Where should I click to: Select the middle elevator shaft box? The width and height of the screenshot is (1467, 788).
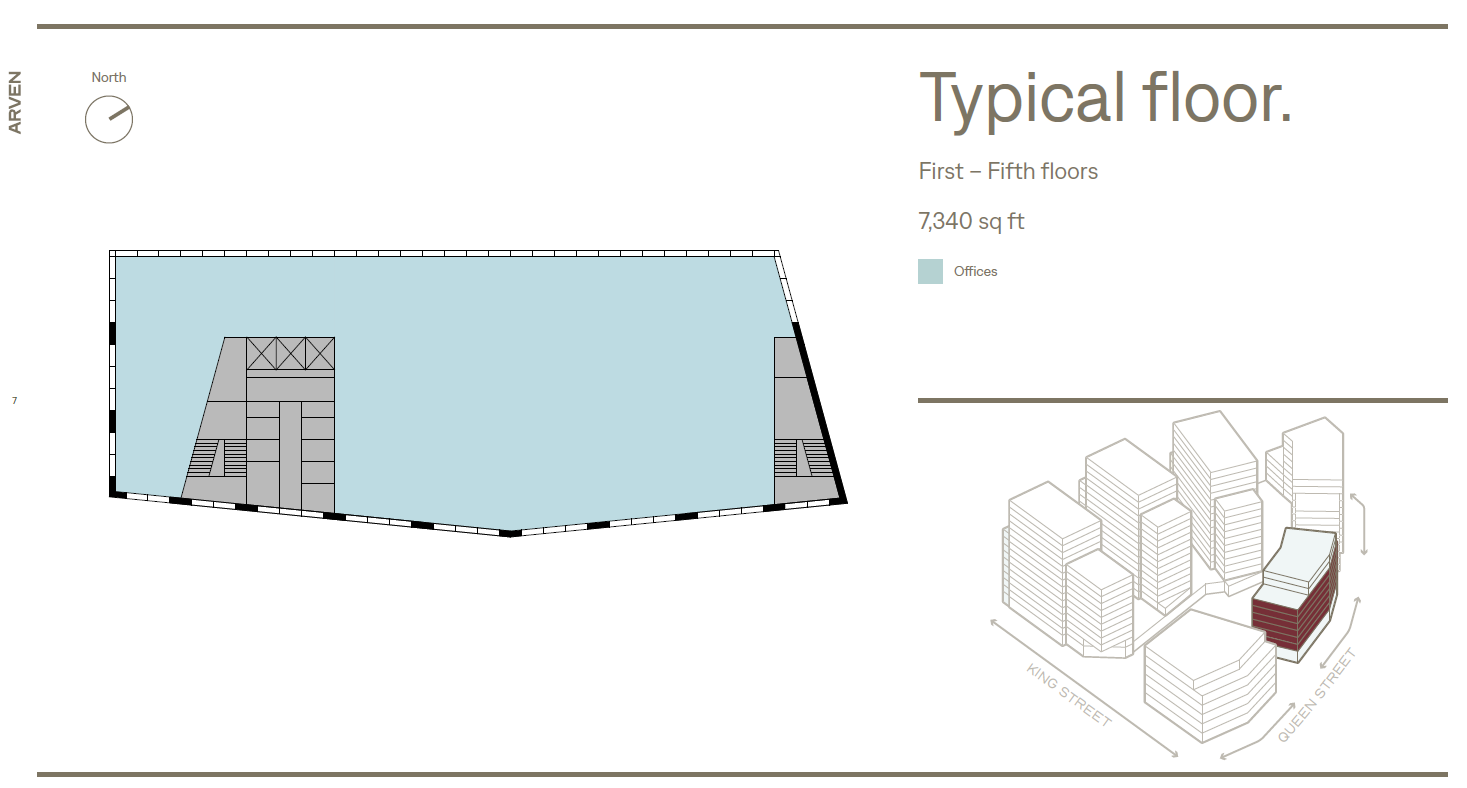(x=290, y=353)
